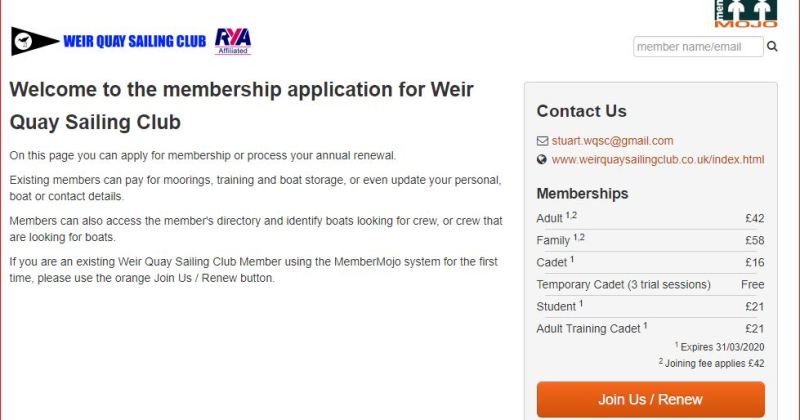
Task: Click the Contact Us heading
Action: pos(581,111)
